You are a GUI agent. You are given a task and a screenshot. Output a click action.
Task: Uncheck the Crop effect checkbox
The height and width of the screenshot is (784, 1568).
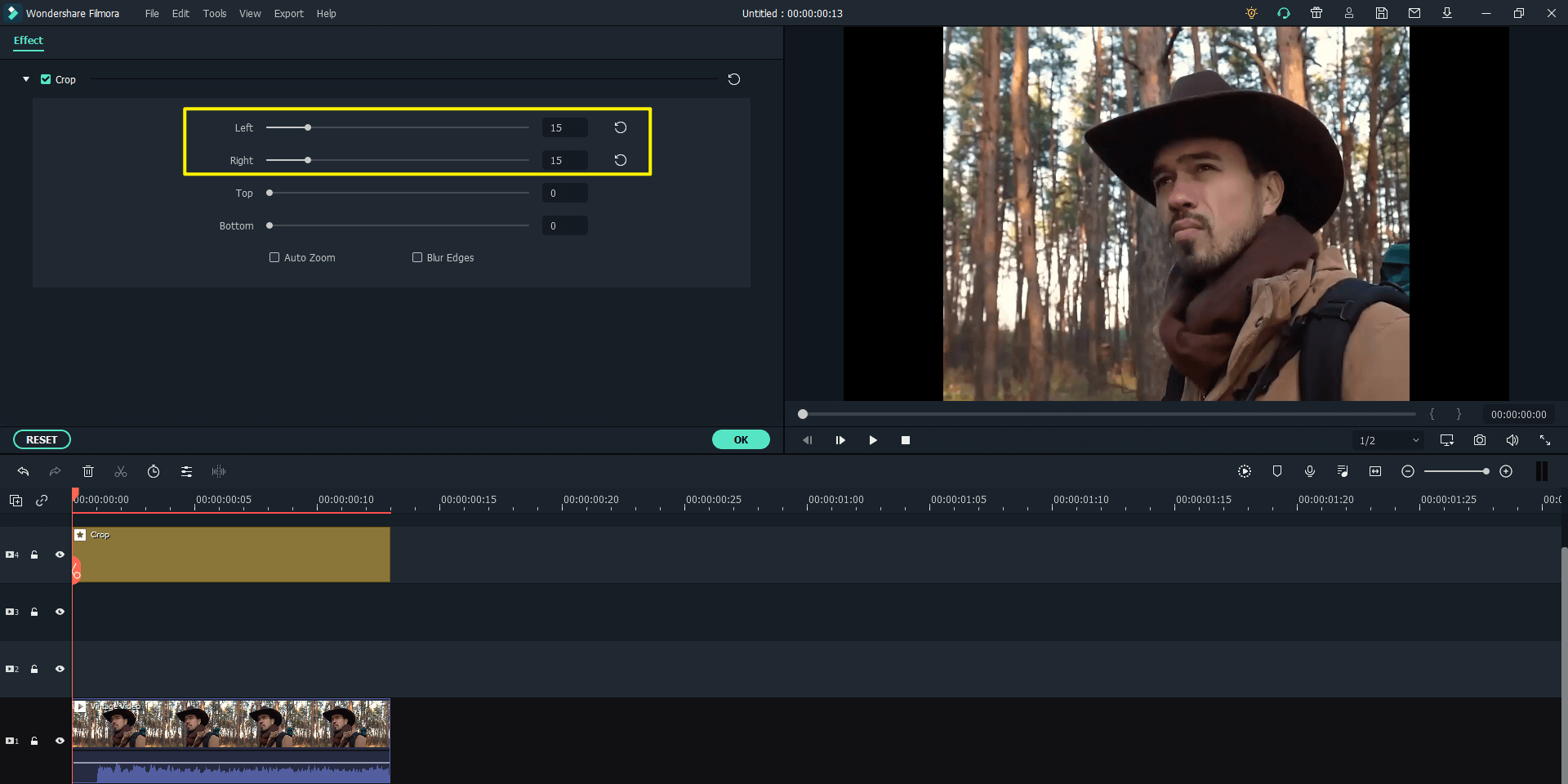(46, 79)
